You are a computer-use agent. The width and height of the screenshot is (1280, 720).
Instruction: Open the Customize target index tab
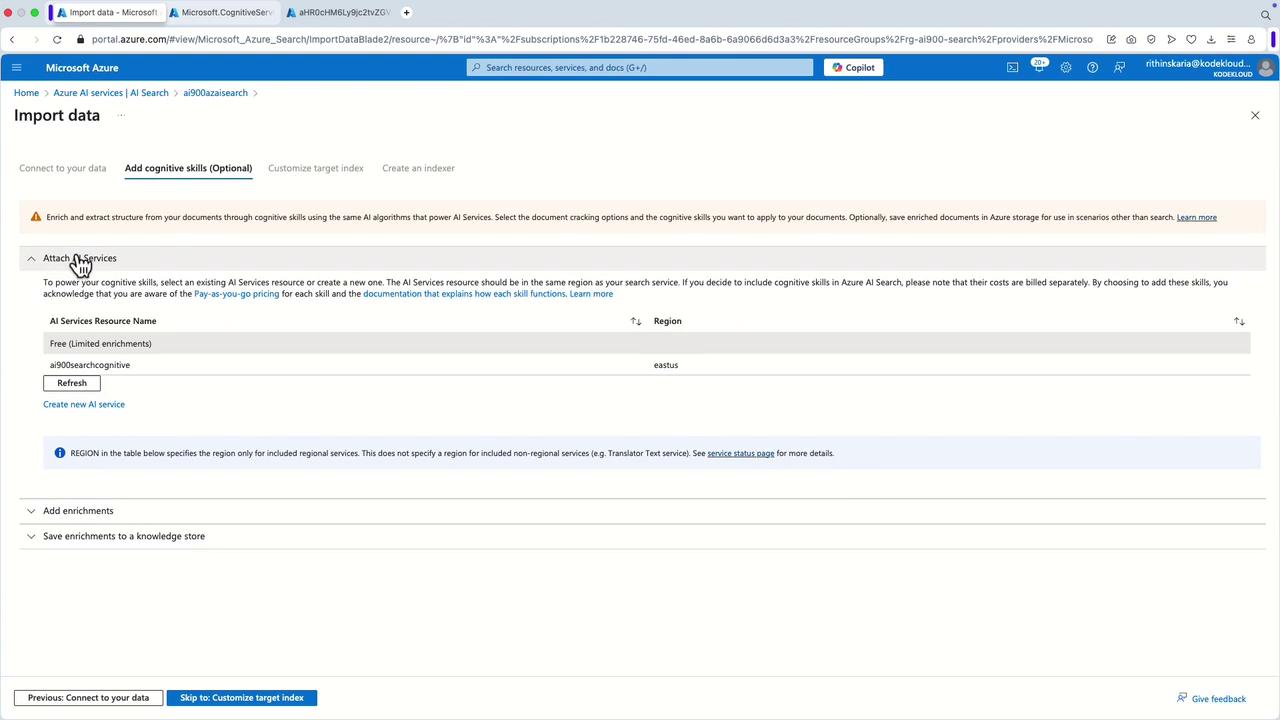[x=316, y=168]
